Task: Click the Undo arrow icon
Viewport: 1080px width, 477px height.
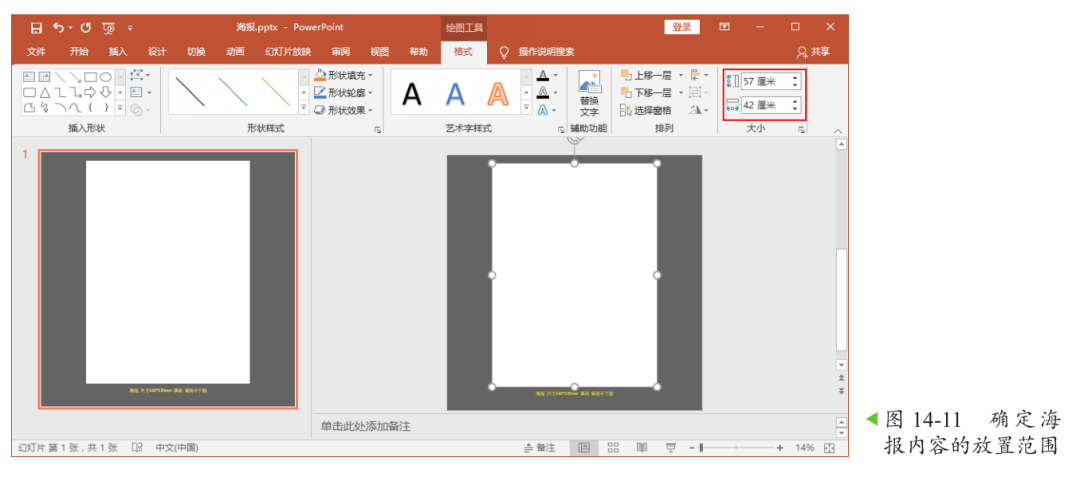Action: click(x=58, y=28)
